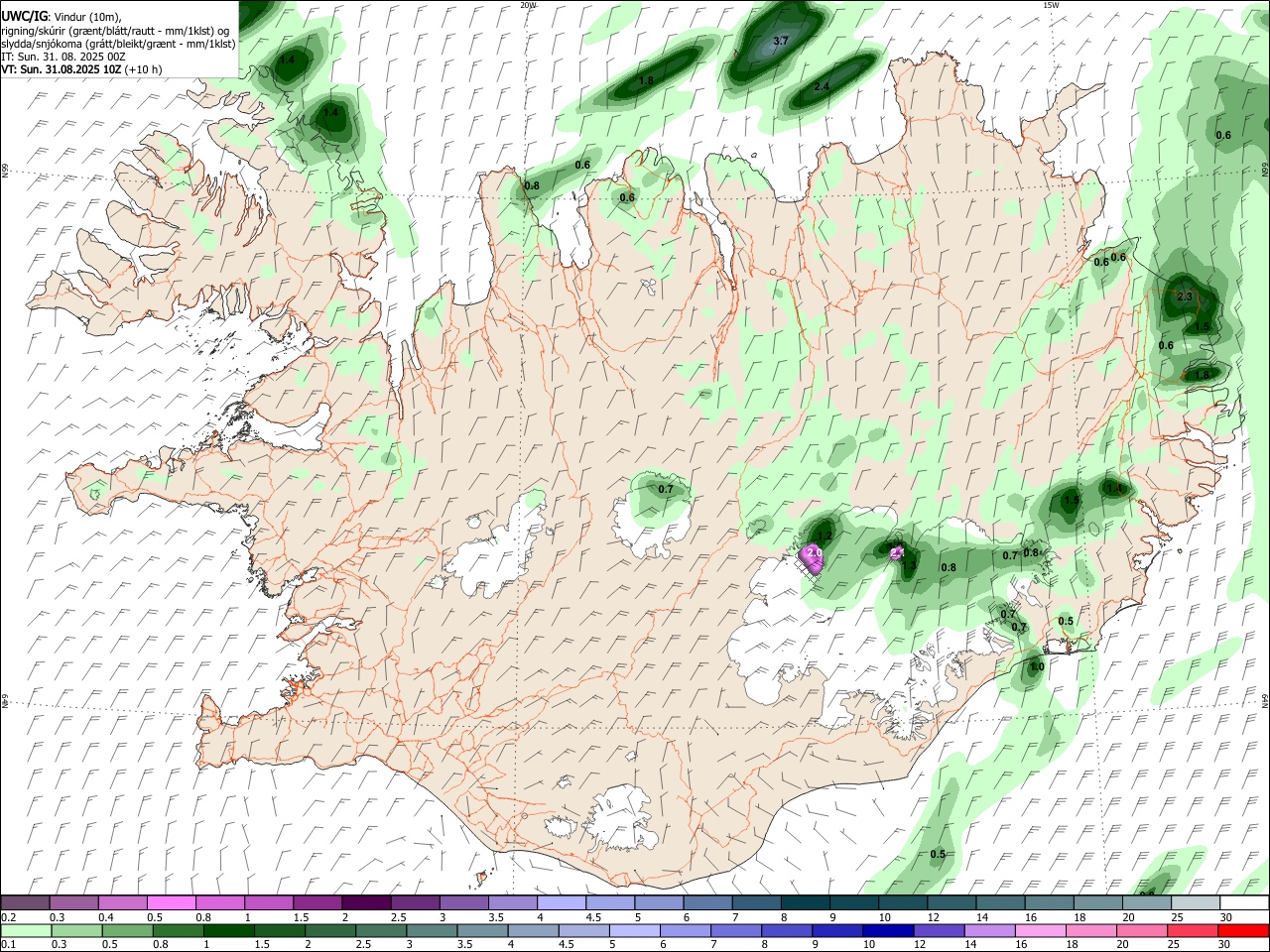Click the 2.3 rainfall value in the East Fjords
Screen dimensions: 1270x952
pyautogui.click(x=1185, y=297)
